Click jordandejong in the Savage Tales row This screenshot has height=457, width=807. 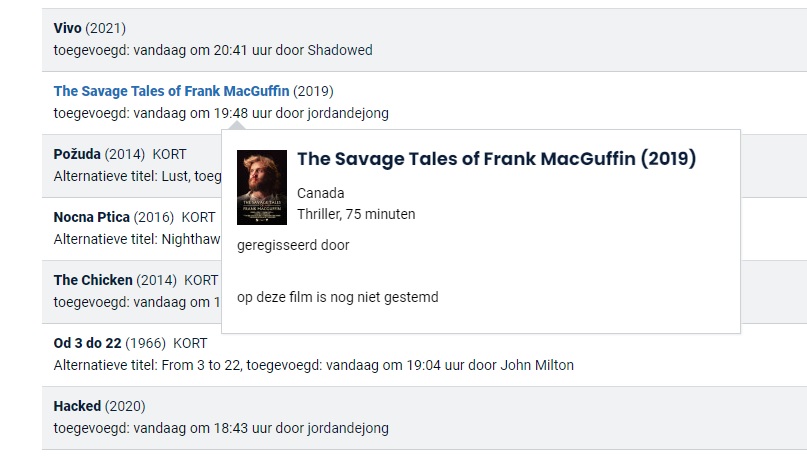point(348,114)
